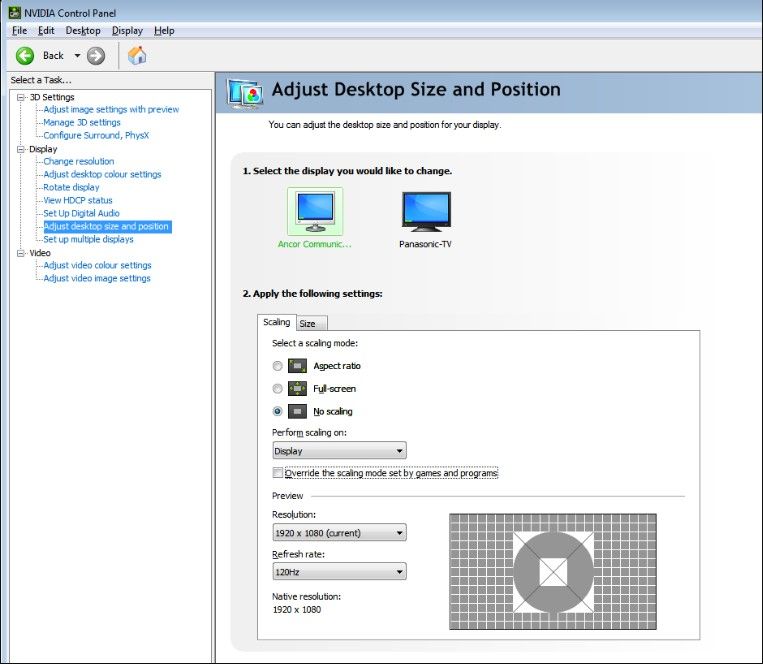Open Rotate display task

tap(71, 187)
